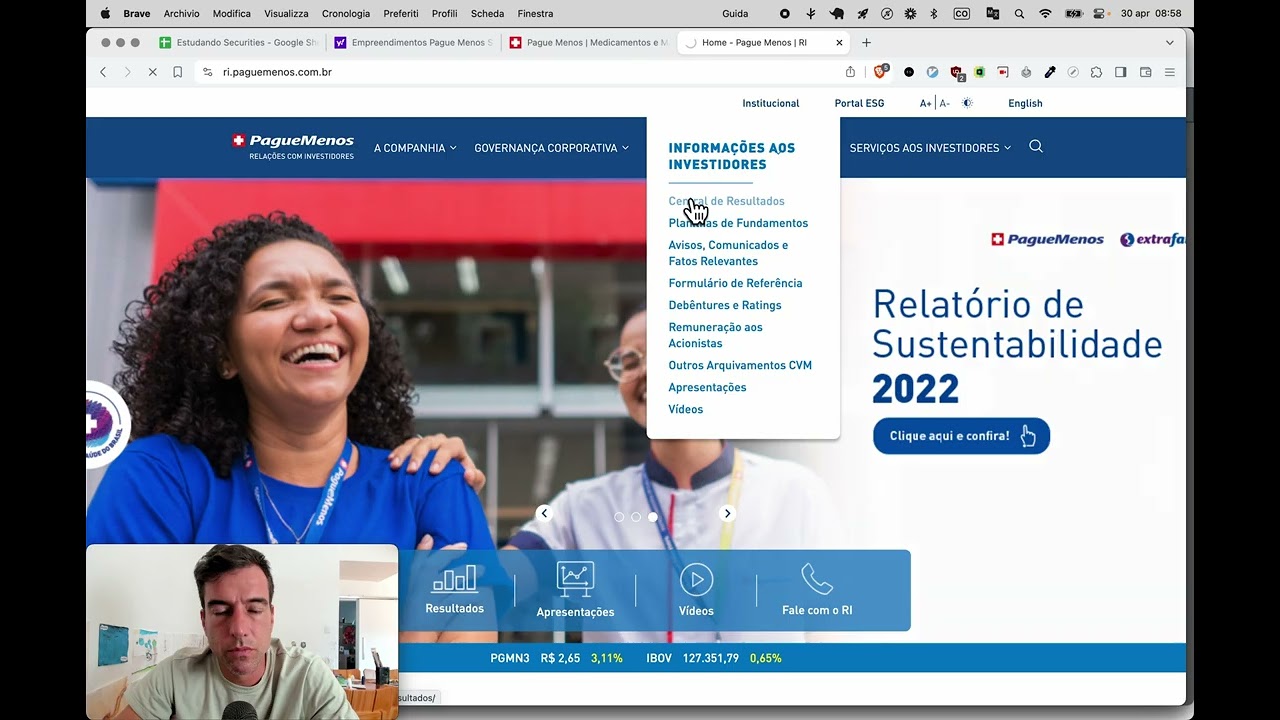The image size is (1280, 720).
Task: Toggle the high contrast mode icon
Action: pos(967,103)
